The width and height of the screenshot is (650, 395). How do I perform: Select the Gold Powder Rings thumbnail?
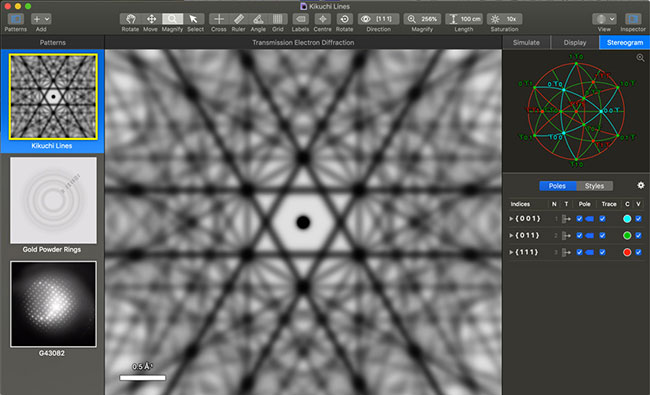[53, 200]
